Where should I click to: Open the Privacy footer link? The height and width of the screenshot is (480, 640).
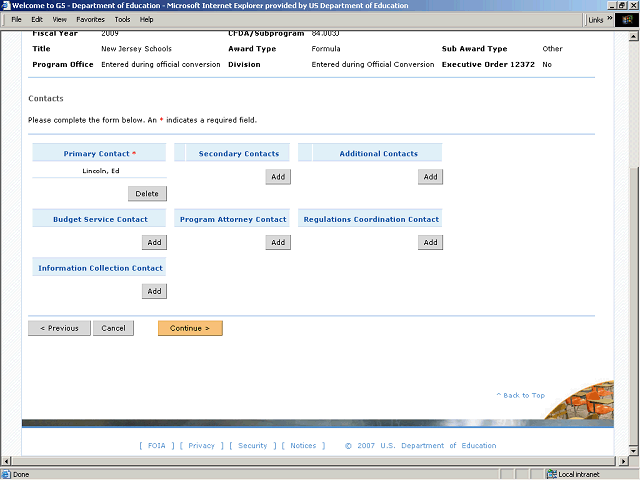tap(201, 445)
